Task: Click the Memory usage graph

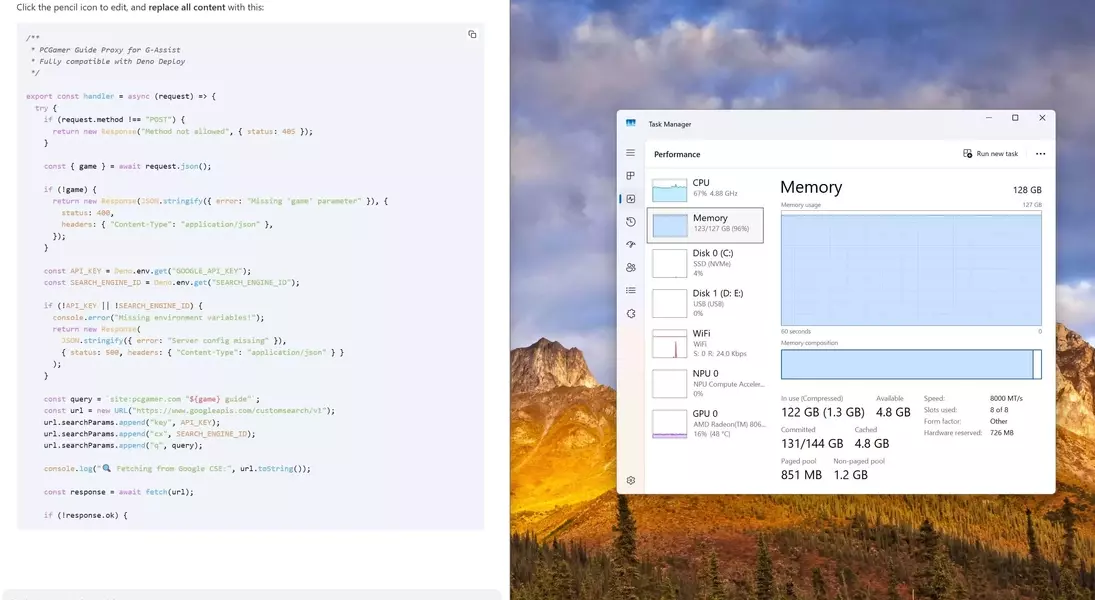Action: tap(911, 268)
